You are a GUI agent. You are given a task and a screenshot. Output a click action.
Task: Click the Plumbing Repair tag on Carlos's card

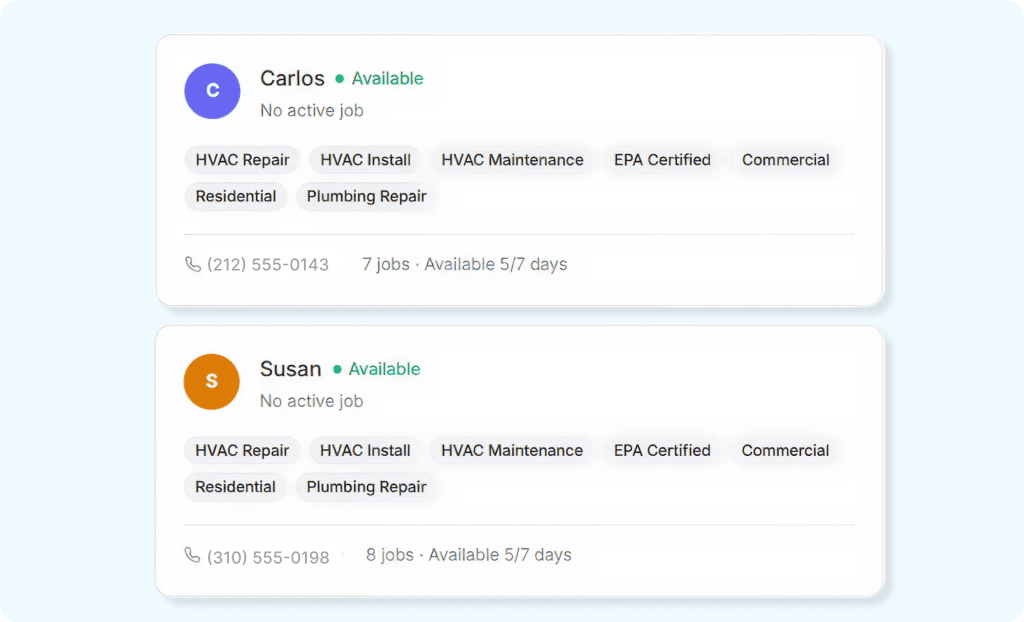[366, 196]
